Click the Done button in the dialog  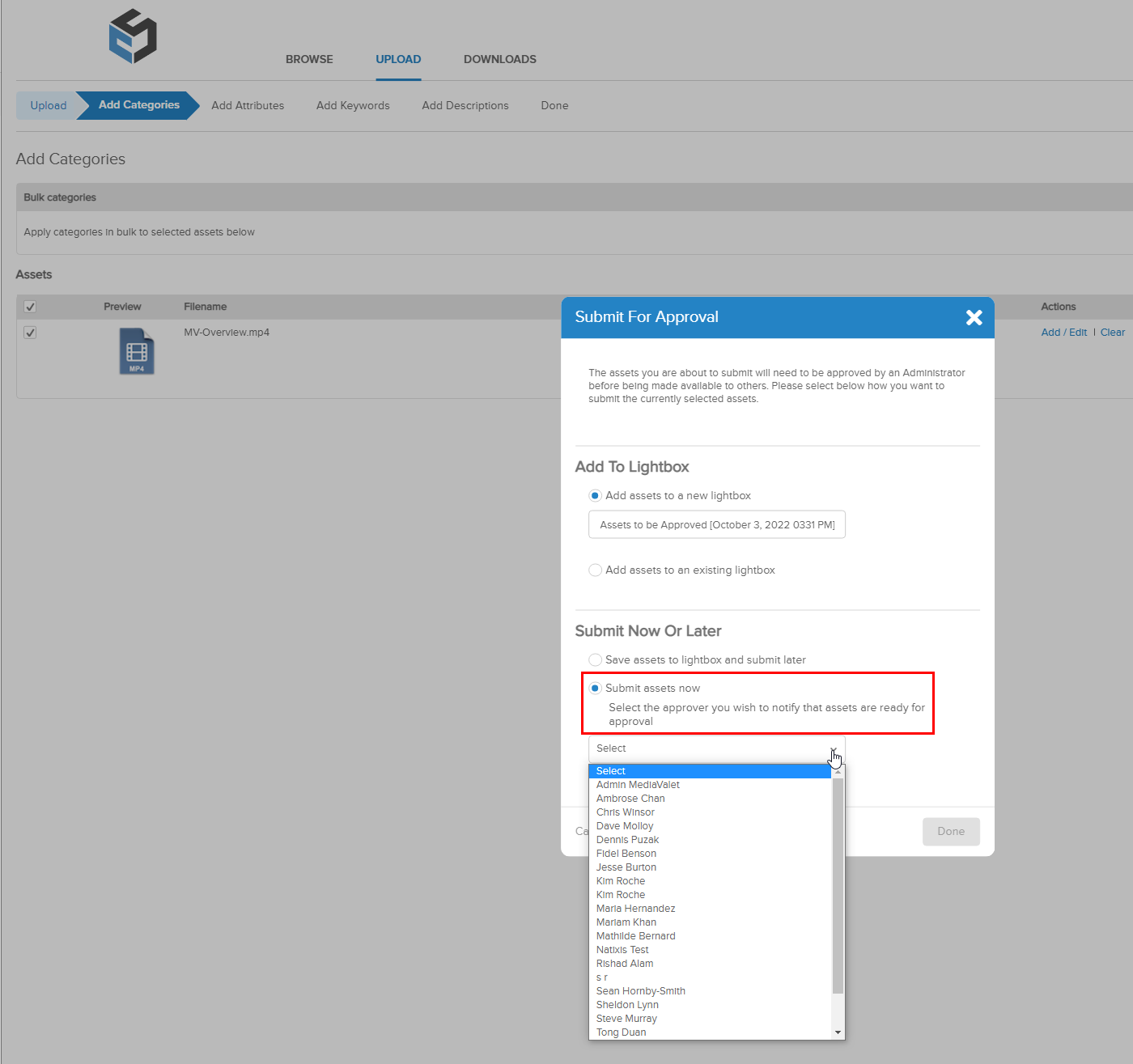951,831
